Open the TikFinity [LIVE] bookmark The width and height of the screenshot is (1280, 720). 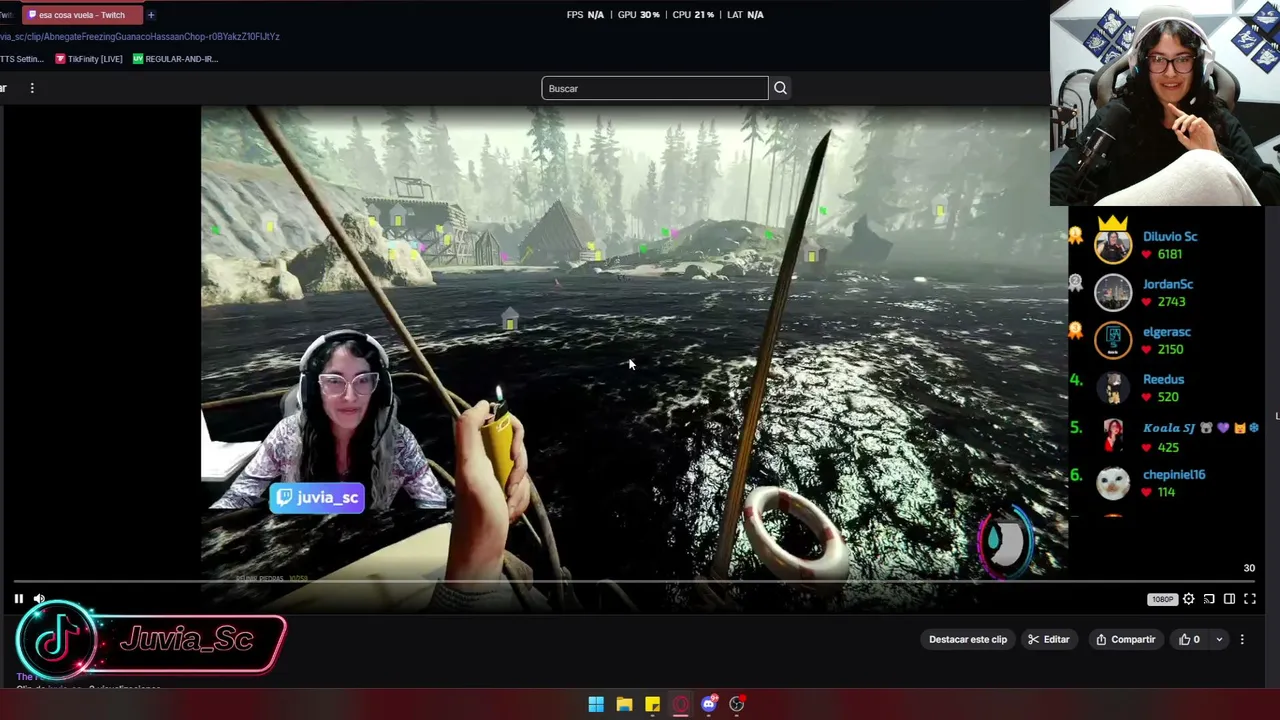pyautogui.click(x=89, y=59)
